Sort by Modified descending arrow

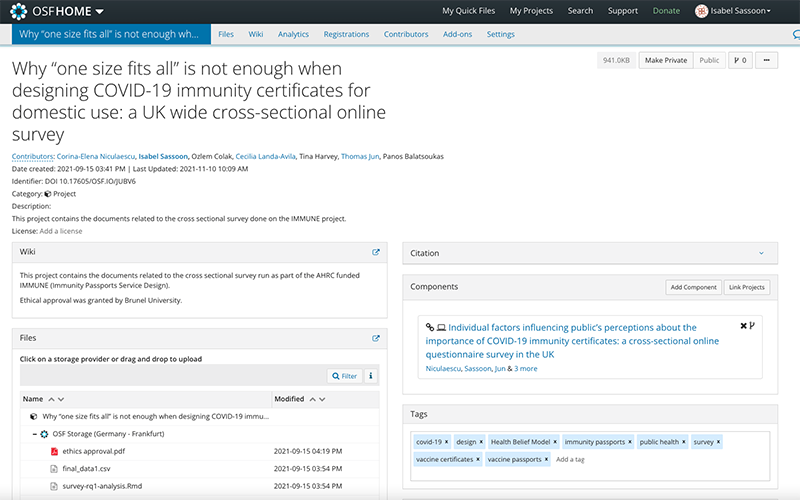[322, 399]
